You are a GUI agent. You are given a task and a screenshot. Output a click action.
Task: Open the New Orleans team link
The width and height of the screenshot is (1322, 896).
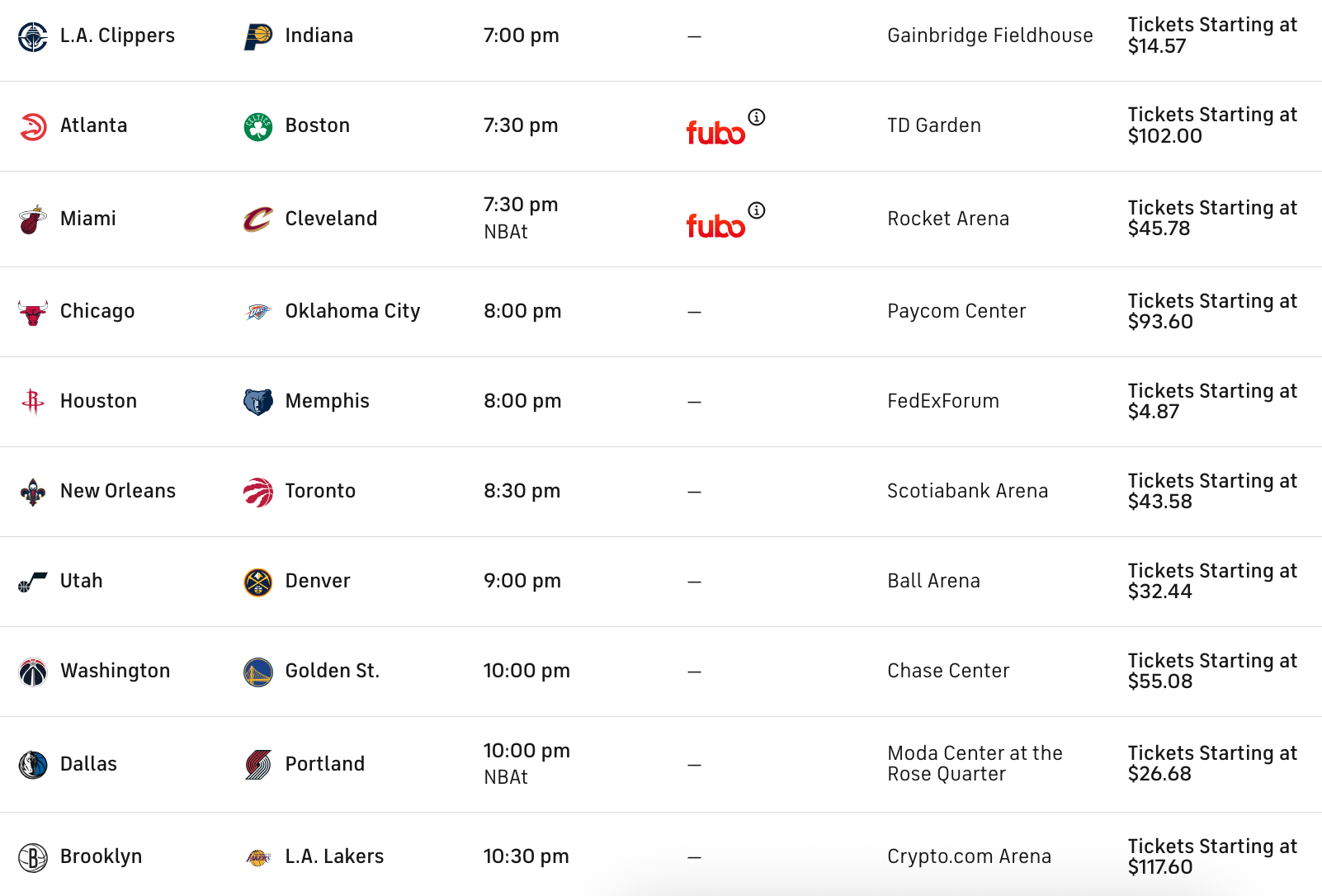pyautogui.click(x=118, y=491)
